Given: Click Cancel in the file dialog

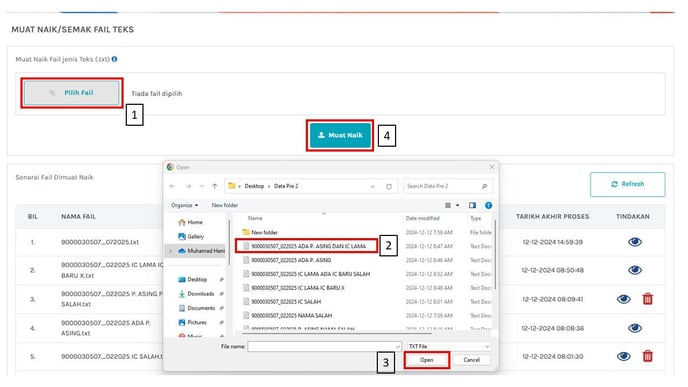Looking at the screenshot, I should coord(472,360).
